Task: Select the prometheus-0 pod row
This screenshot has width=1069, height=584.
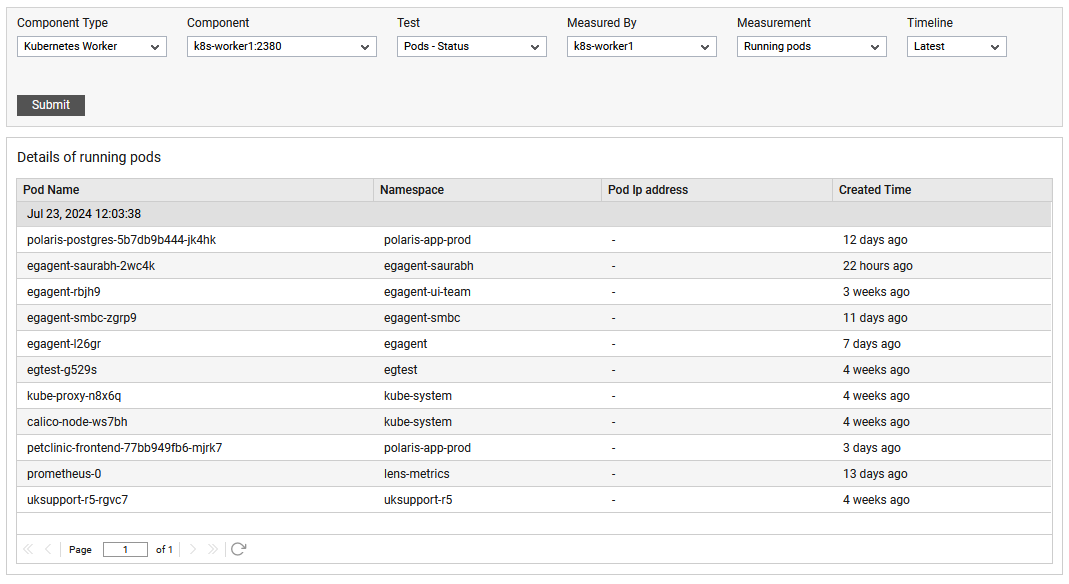Action: (534, 474)
